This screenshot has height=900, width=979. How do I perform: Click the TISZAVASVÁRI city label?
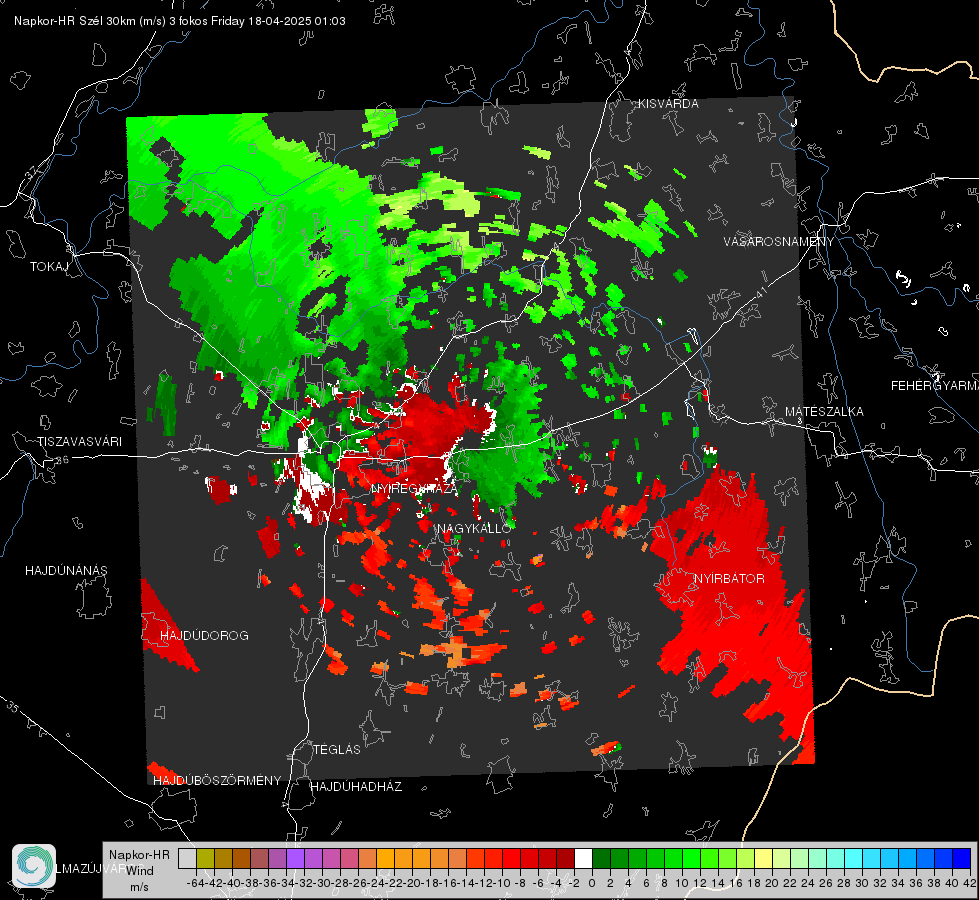pyautogui.click(x=79, y=442)
